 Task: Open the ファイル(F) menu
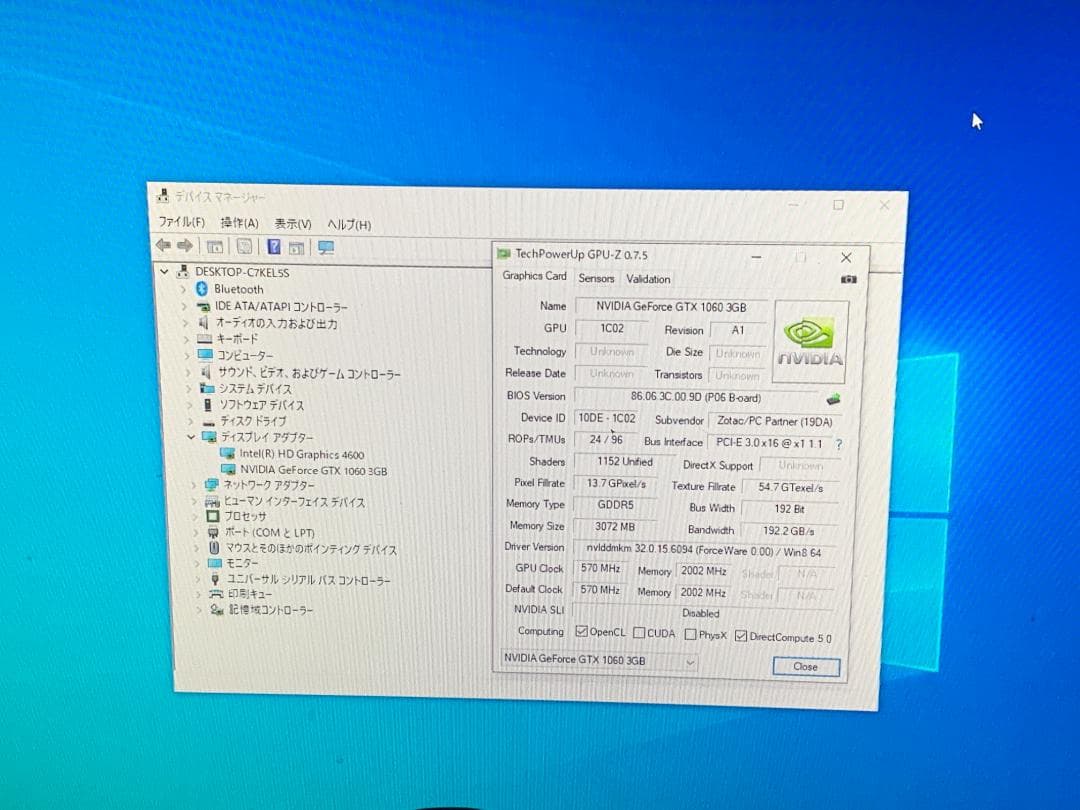182,221
